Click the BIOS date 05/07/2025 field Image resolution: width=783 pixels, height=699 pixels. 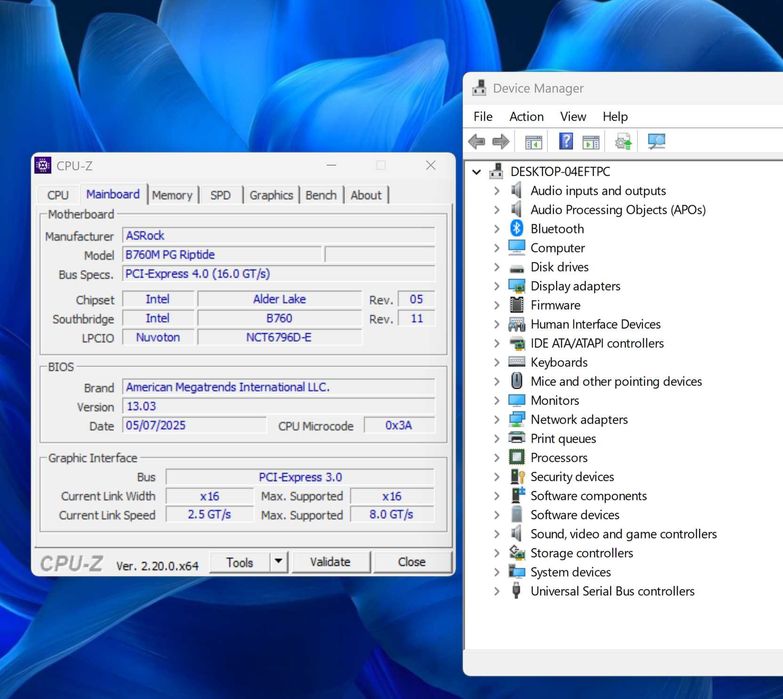[x=194, y=425]
